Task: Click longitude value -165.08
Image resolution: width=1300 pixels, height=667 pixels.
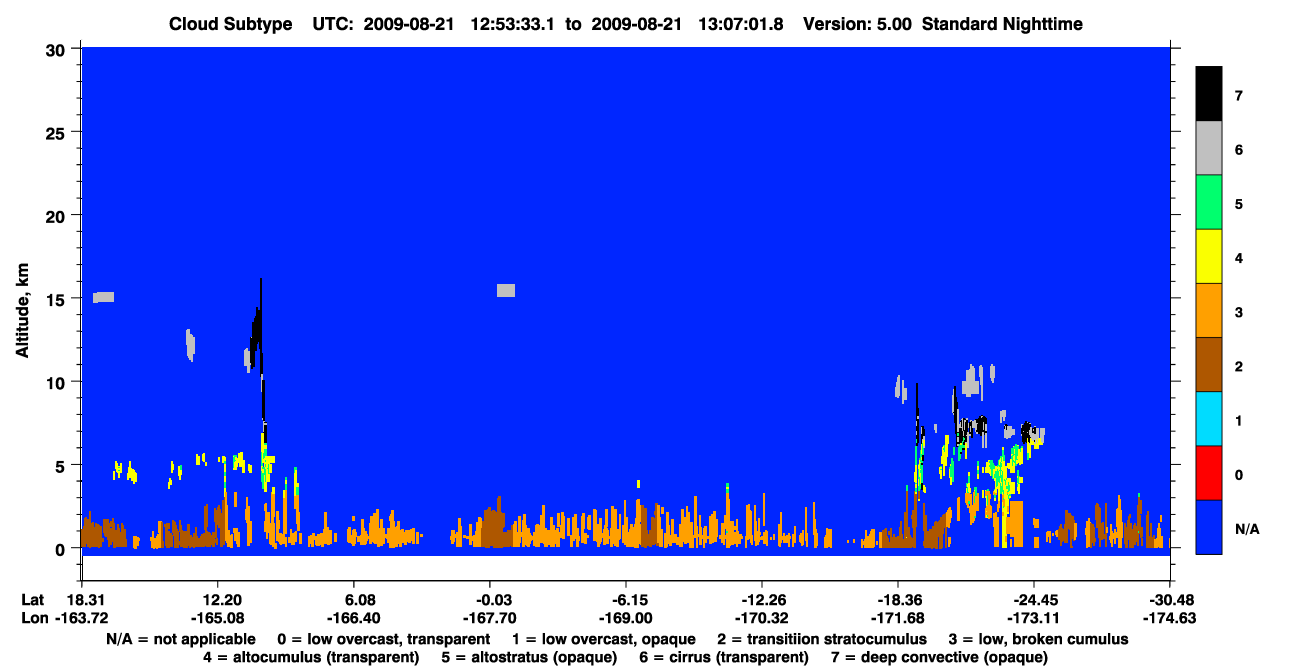Action: 217,618
